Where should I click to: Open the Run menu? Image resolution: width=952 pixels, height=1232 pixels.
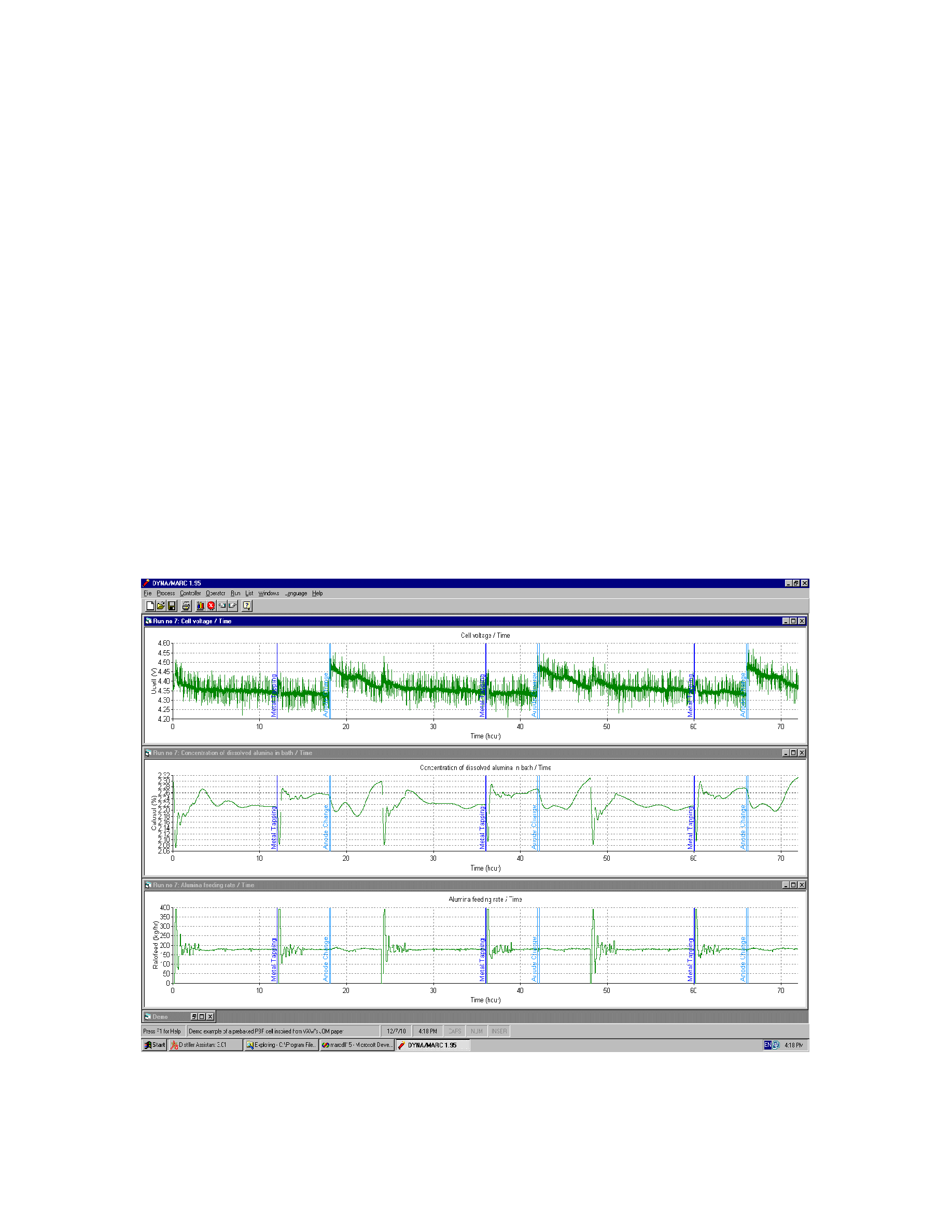point(235,593)
